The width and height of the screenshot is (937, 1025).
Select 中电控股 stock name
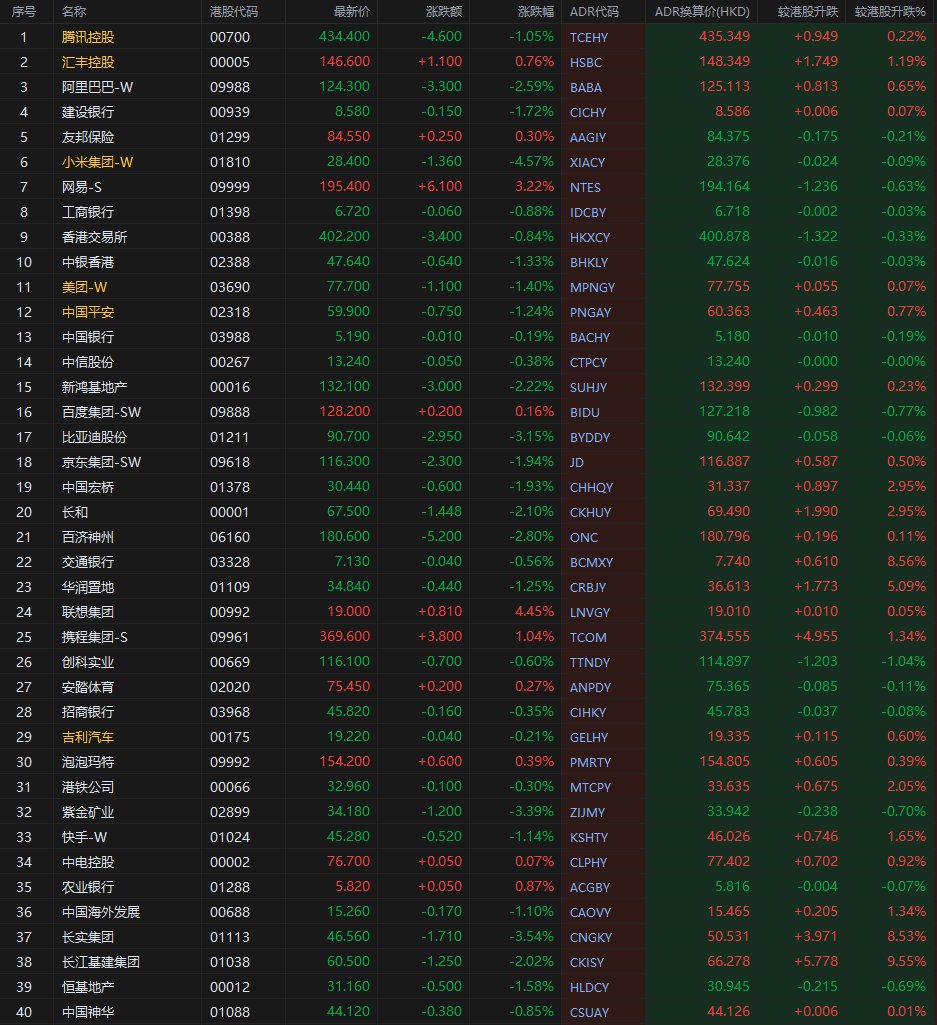88,862
